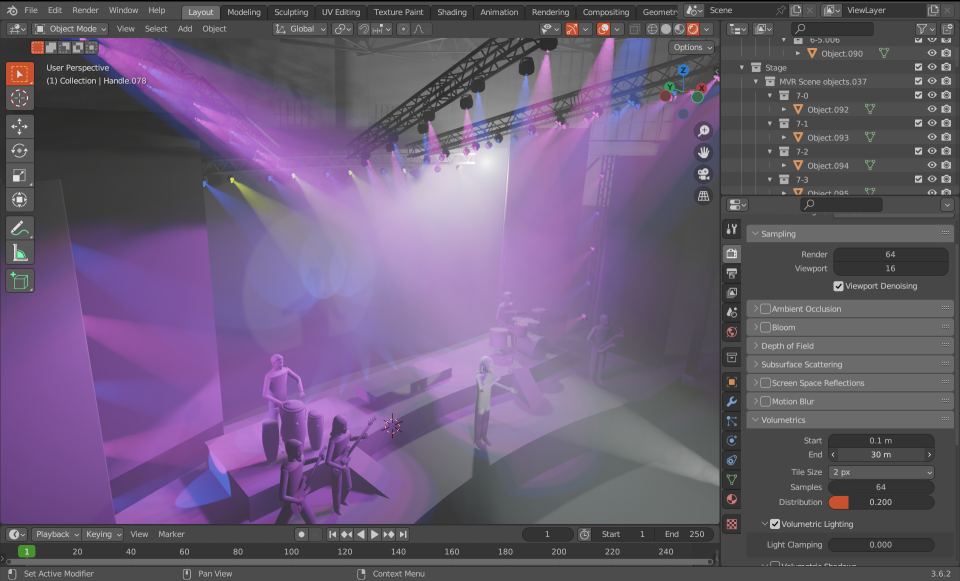Open Scene properties tab
The height and width of the screenshot is (581, 960).
click(x=732, y=312)
